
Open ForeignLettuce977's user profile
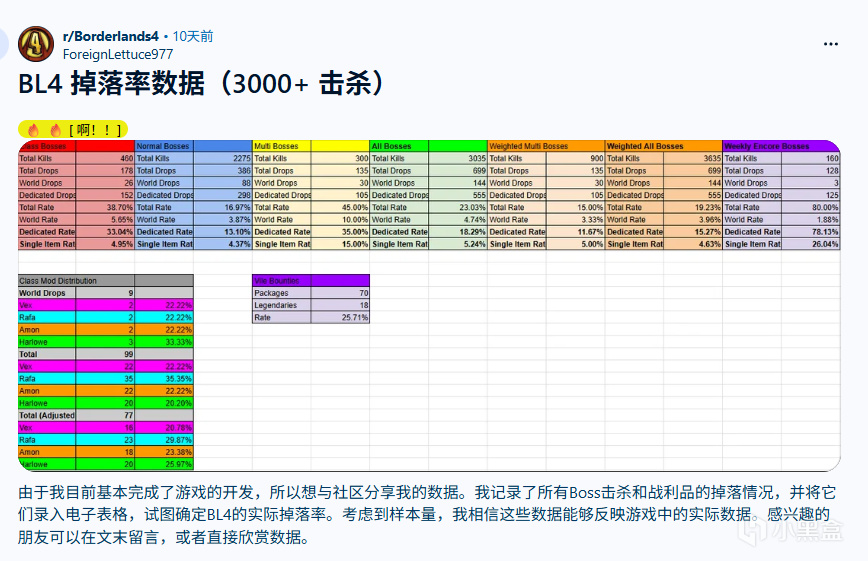click(118, 54)
